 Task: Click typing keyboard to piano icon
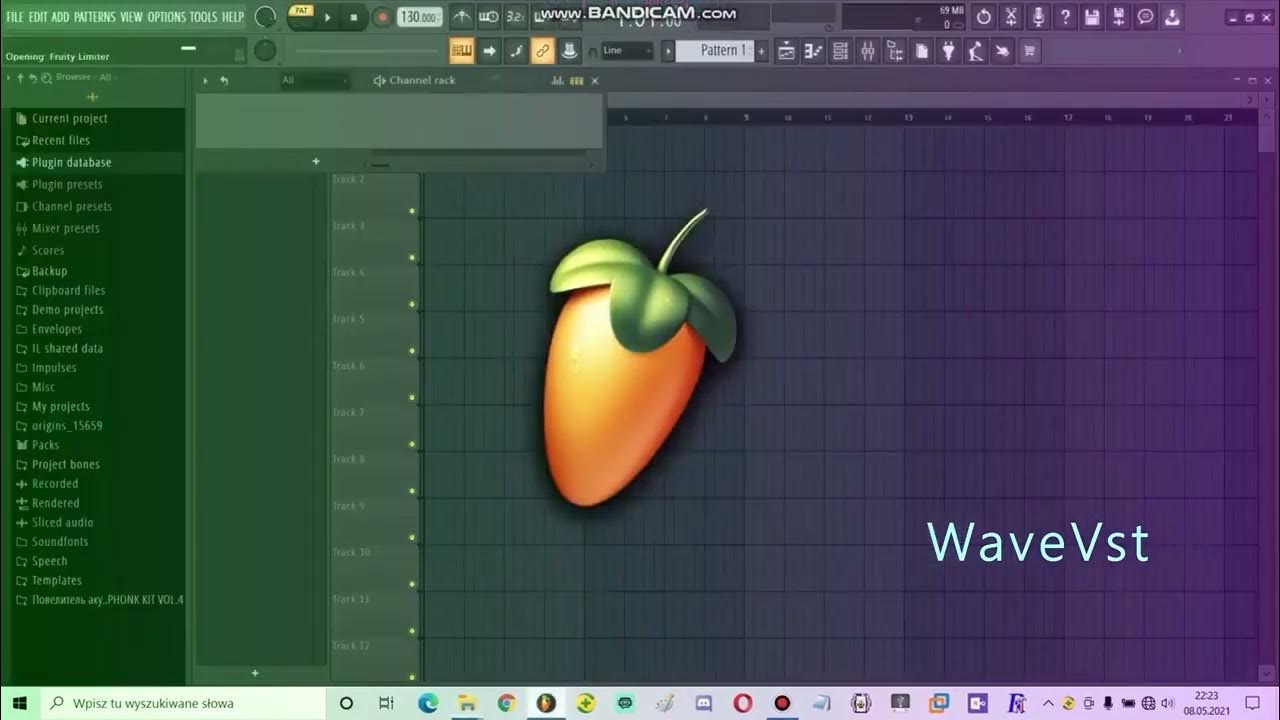[462, 50]
